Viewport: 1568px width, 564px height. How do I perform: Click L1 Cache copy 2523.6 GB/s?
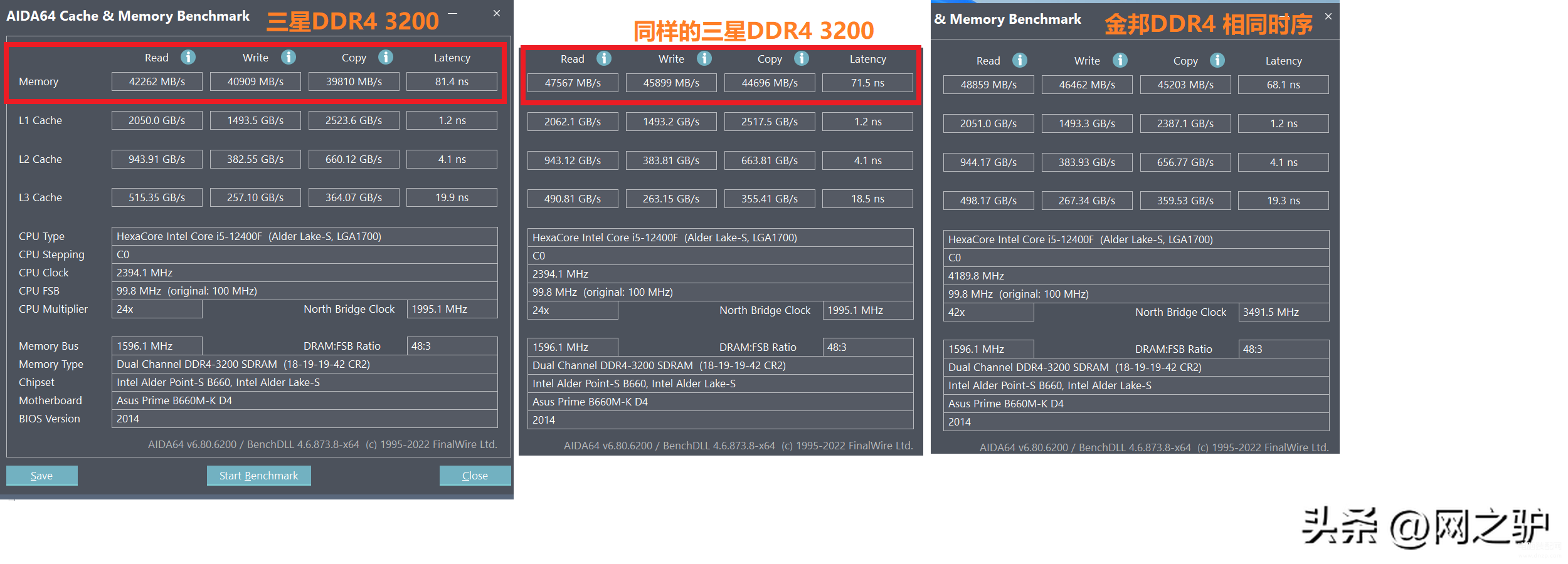(x=354, y=120)
